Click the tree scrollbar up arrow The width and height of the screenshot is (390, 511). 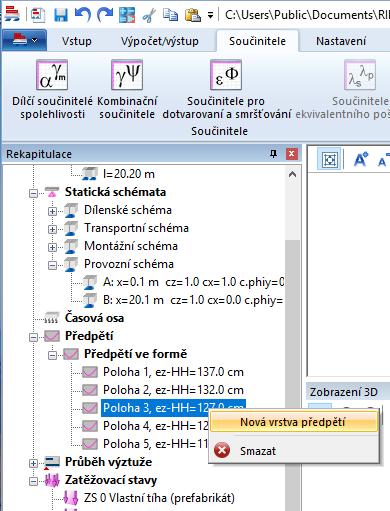292,174
